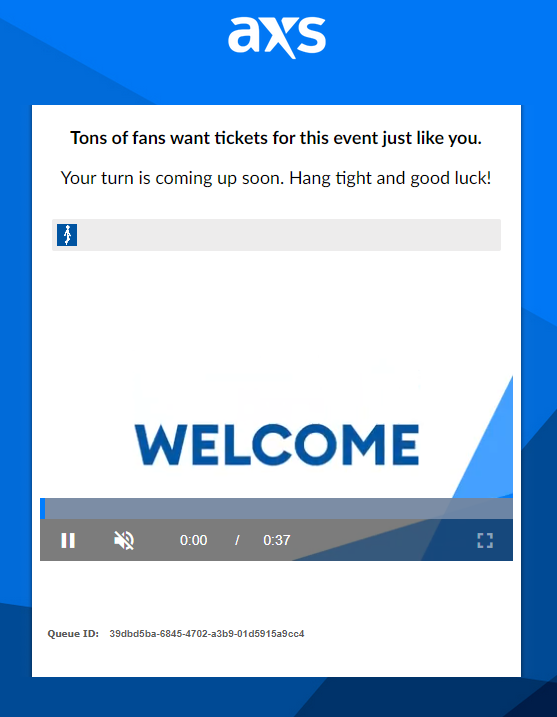Click the "Your turn is coming up soon" message
Screen dimensions: 557x717
pos(276,178)
